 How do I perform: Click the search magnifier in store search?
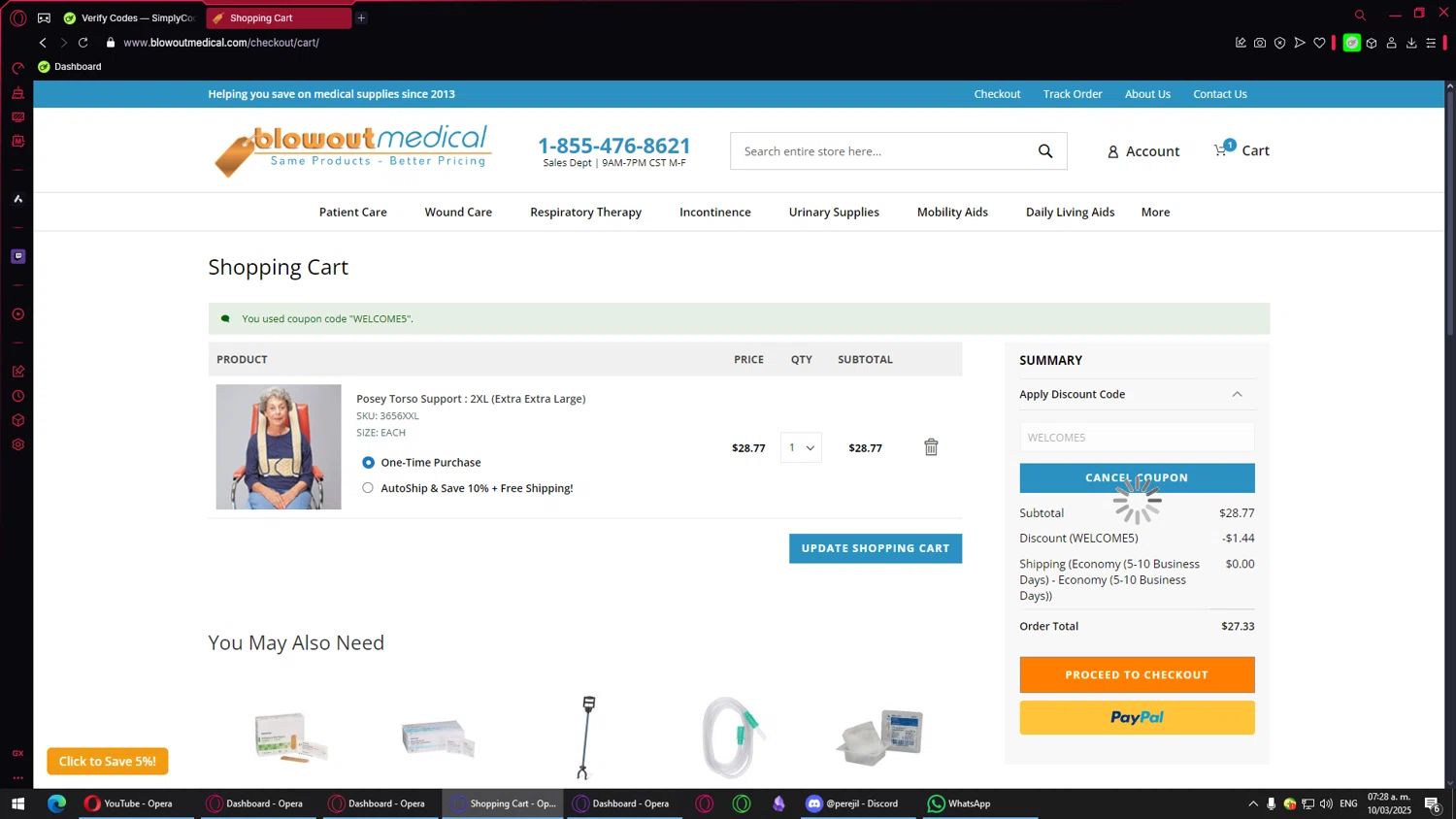click(x=1045, y=151)
